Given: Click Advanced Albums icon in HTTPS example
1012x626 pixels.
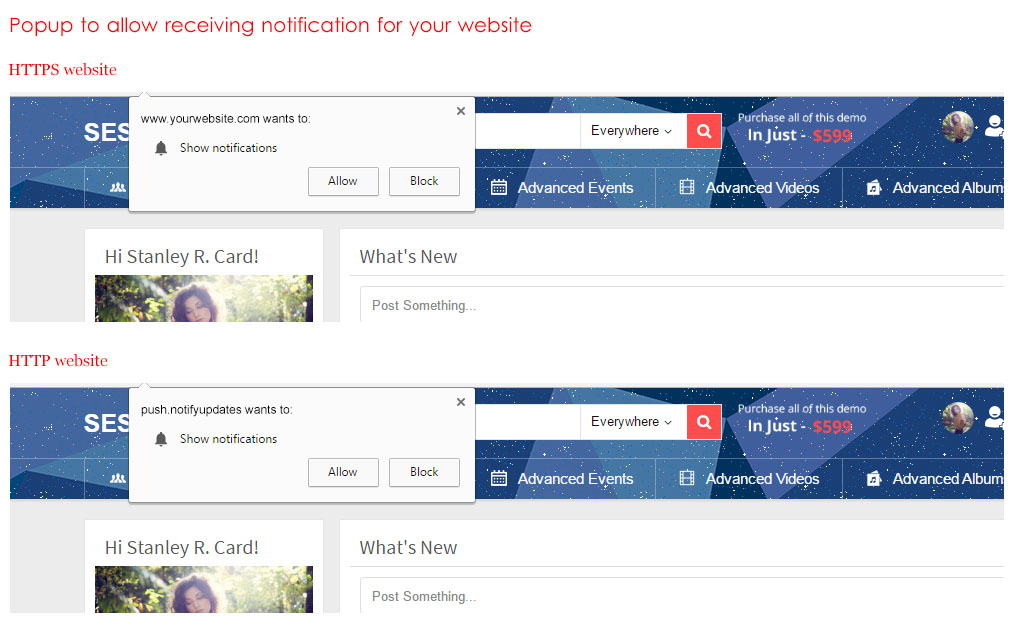Looking at the screenshot, I should coord(873,188).
